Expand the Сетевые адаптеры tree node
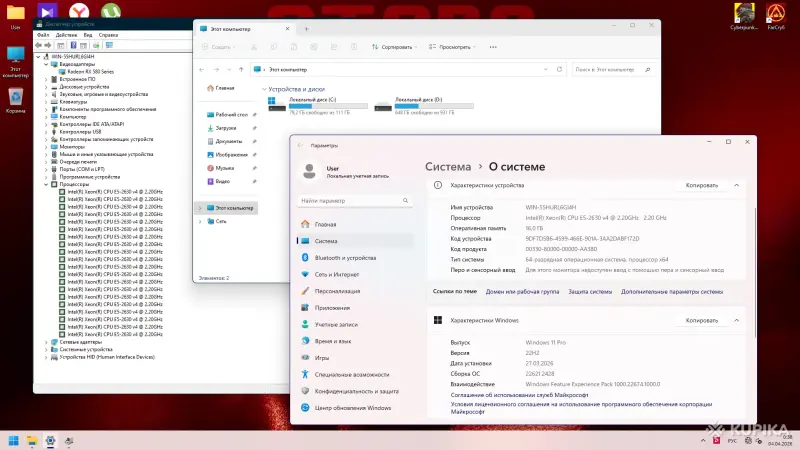 point(46,341)
